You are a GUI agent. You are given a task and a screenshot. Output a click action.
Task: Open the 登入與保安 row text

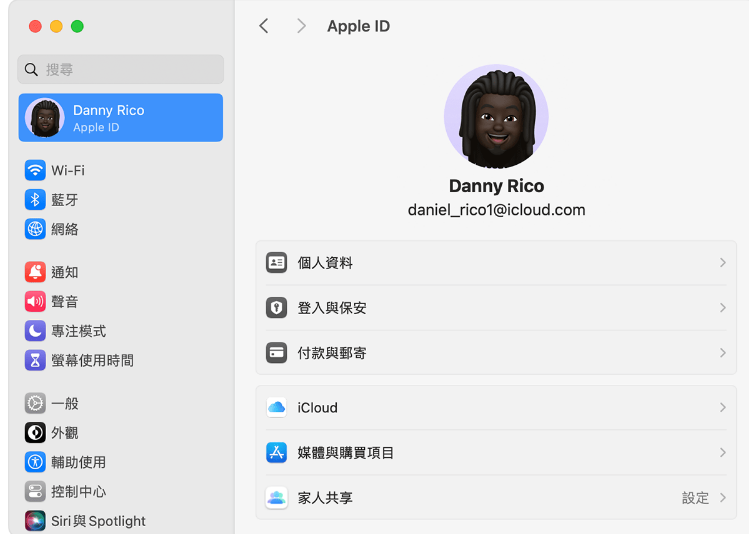[332, 308]
